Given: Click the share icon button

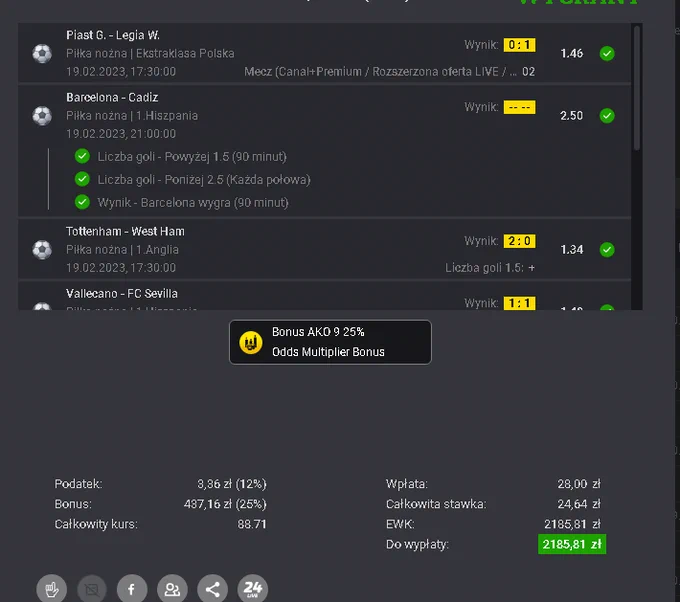Looking at the screenshot, I should (212, 589).
